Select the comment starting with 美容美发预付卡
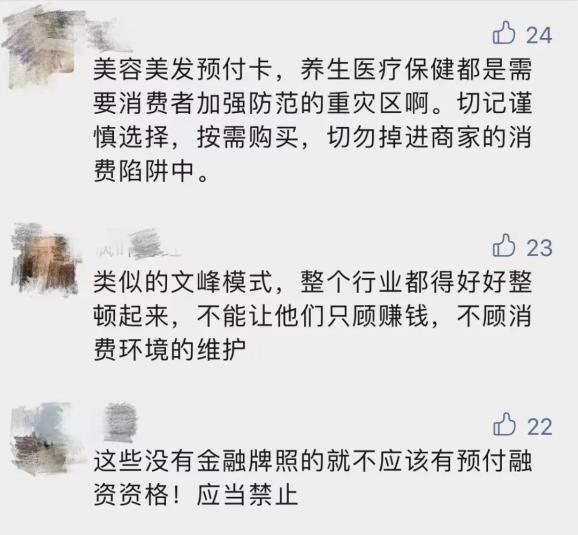The image size is (578, 535). click(x=313, y=120)
